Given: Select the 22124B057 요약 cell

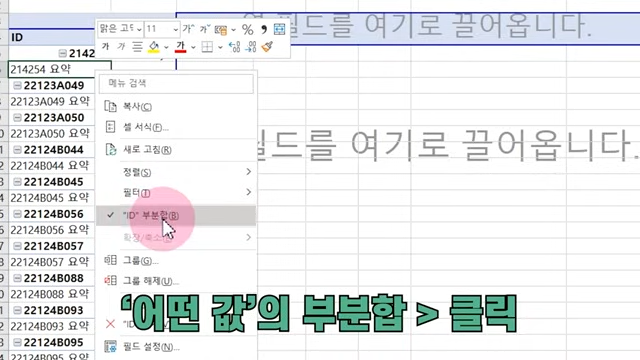Looking at the screenshot, I should [x=52, y=262].
